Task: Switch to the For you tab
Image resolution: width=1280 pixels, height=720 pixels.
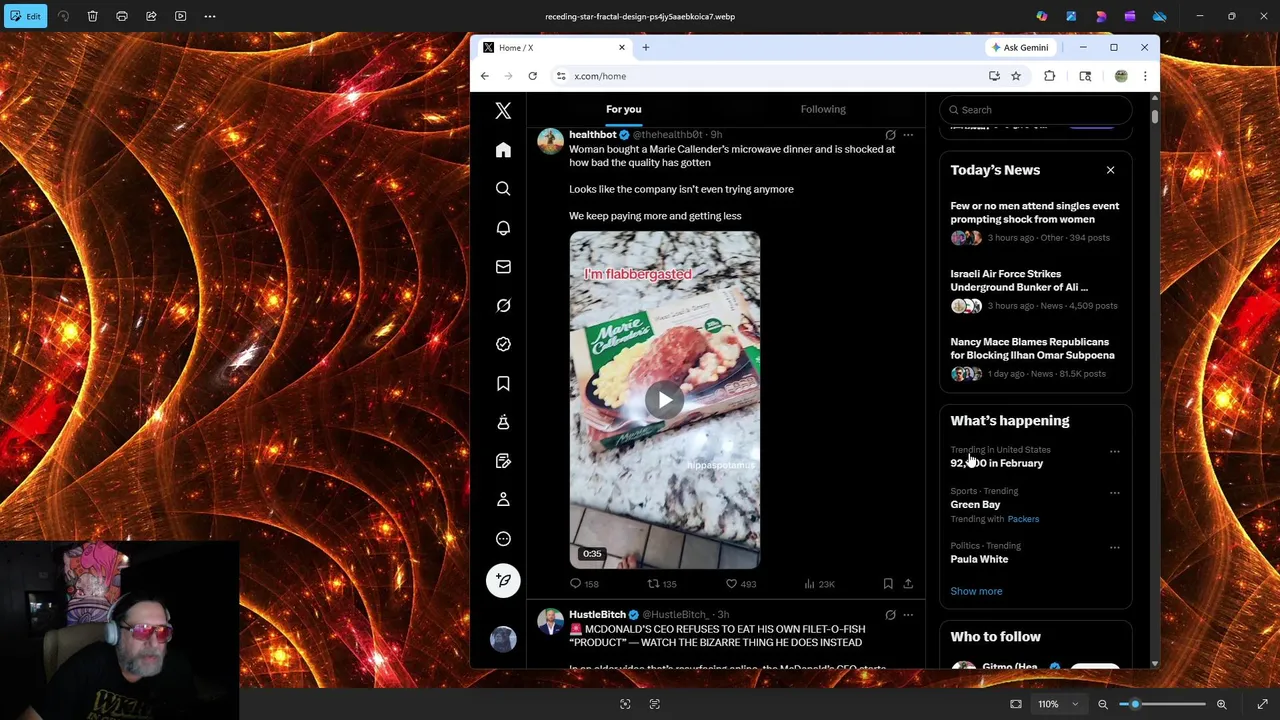Action: click(x=624, y=109)
